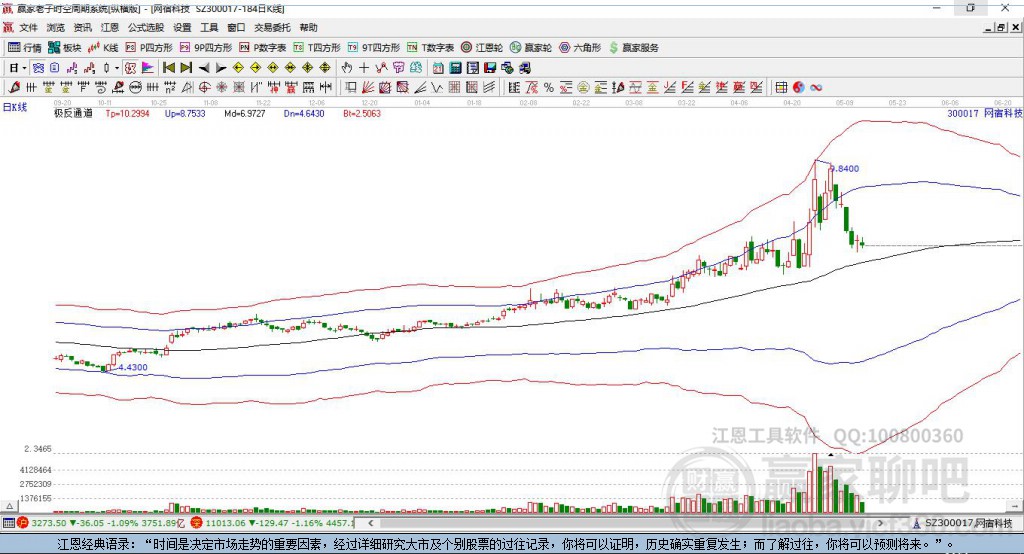Click the yin-yang taiji icon
Viewport: 1024px width, 554px height.
799,88
